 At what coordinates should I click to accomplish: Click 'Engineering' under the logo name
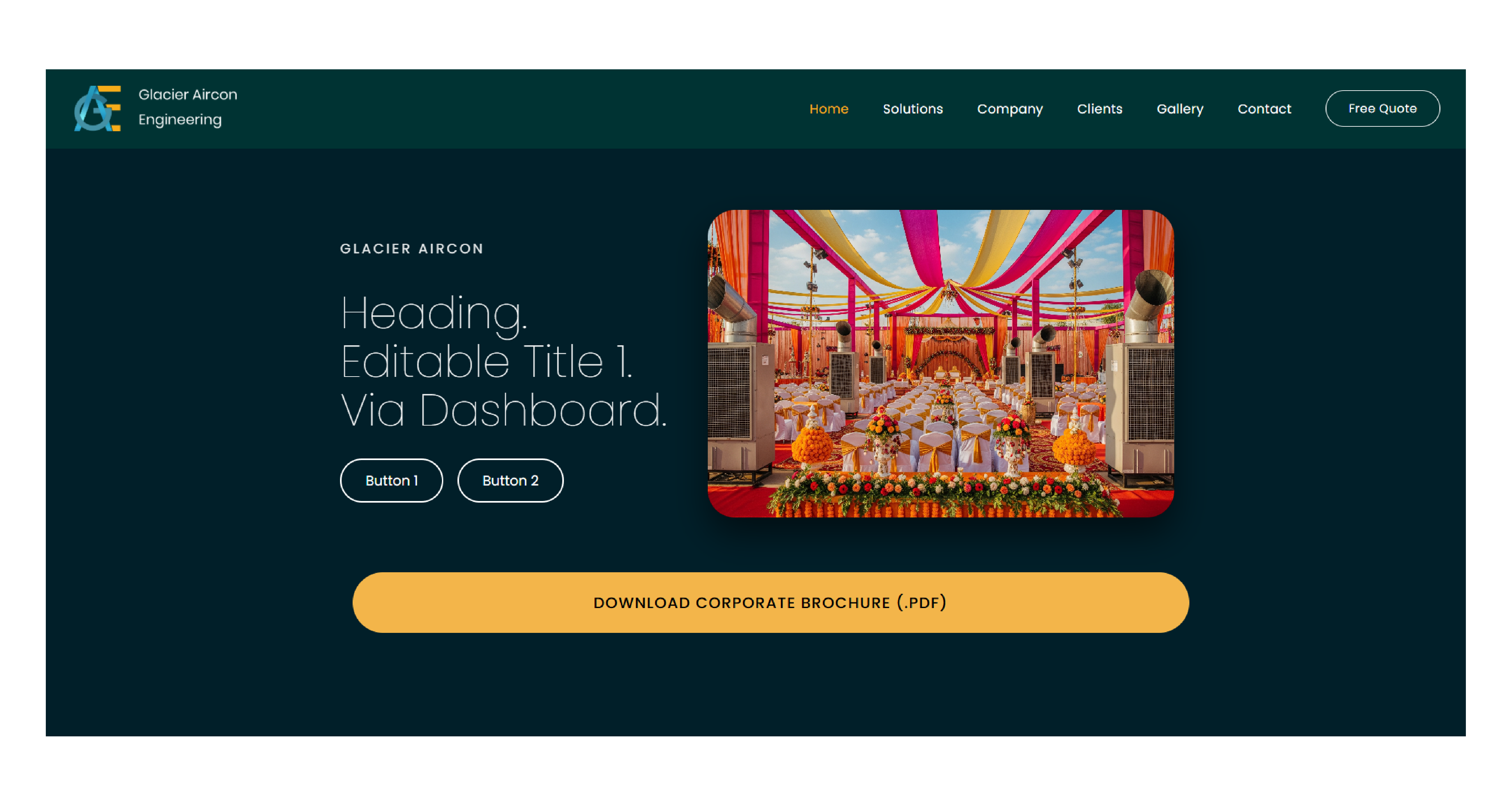[x=180, y=120]
